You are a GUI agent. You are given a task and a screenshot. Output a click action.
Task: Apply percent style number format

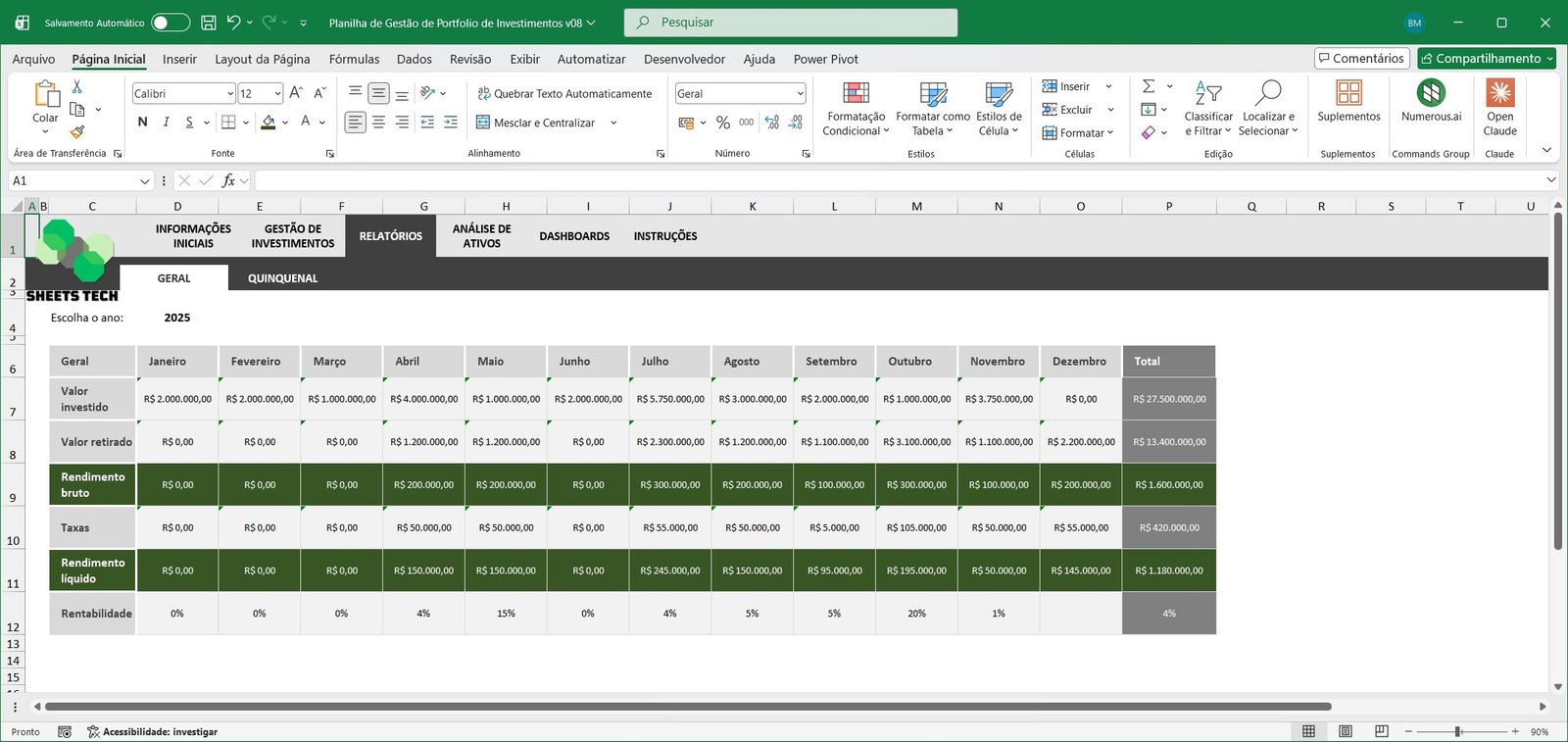click(x=722, y=123)
